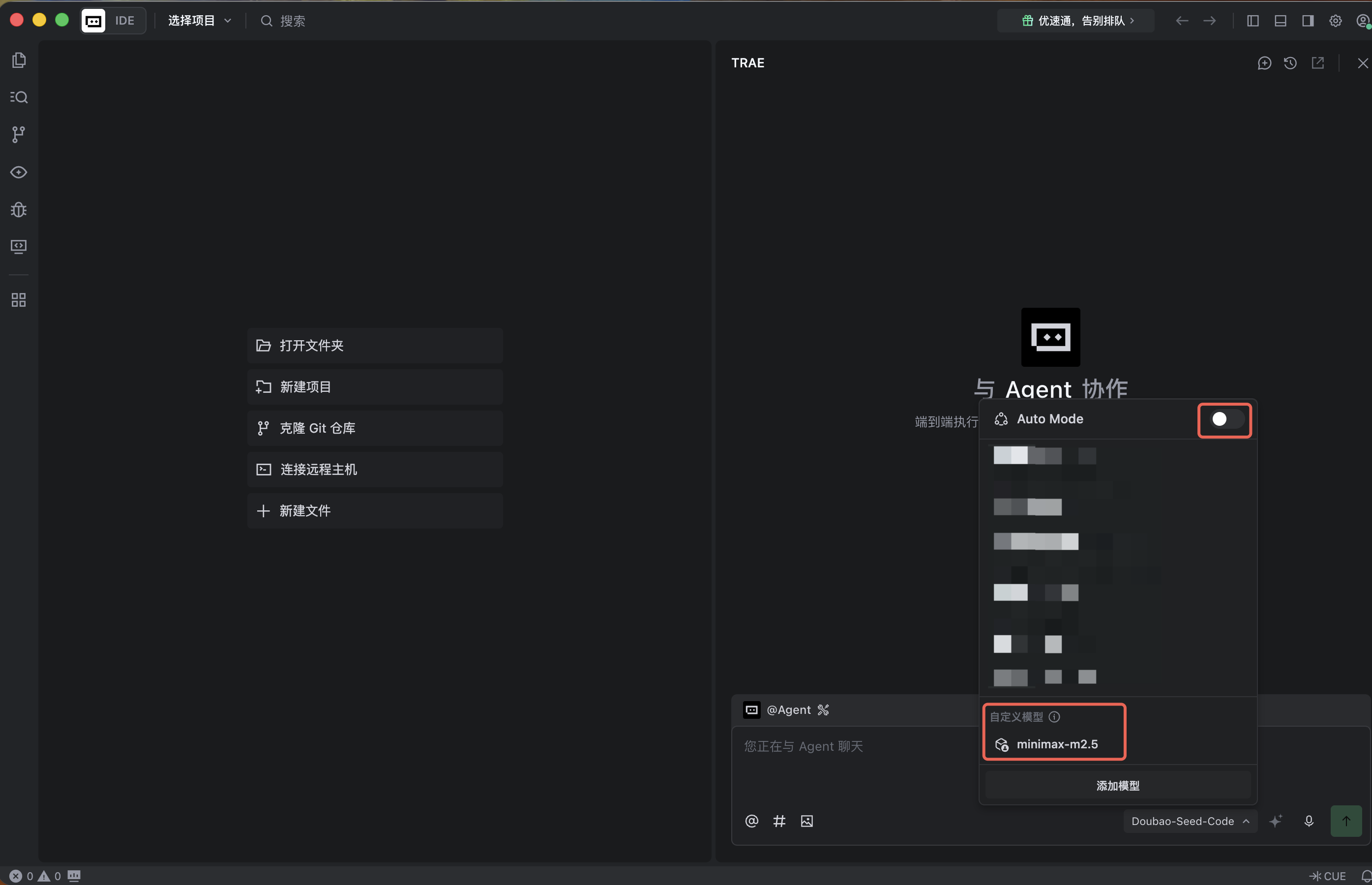Start a new chat in TRAE panel

tap(1264, 63)
